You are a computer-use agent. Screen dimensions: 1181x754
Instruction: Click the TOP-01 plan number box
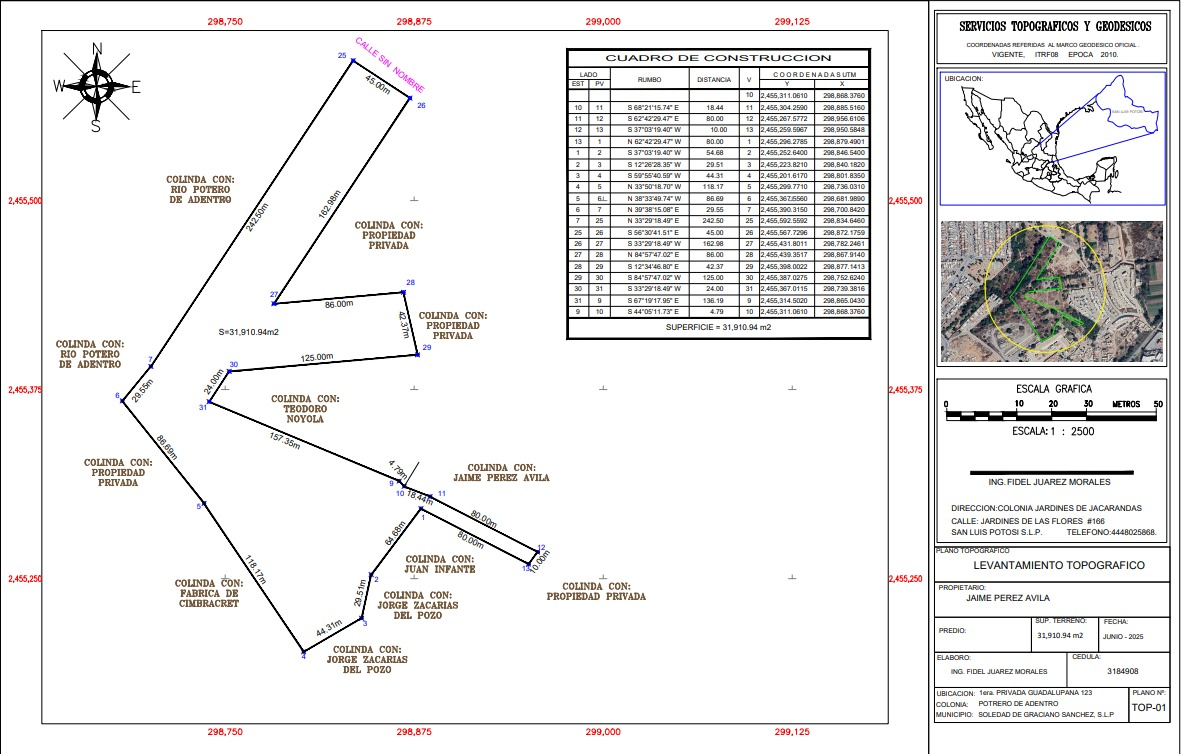point(1148,707)
